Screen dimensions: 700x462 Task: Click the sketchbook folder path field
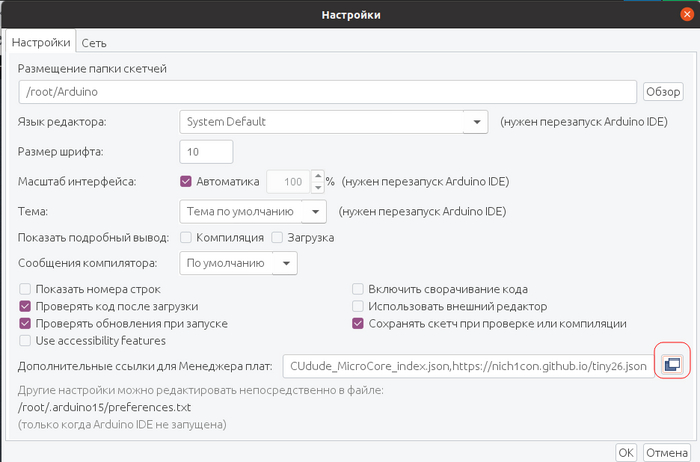coord(327,92)
